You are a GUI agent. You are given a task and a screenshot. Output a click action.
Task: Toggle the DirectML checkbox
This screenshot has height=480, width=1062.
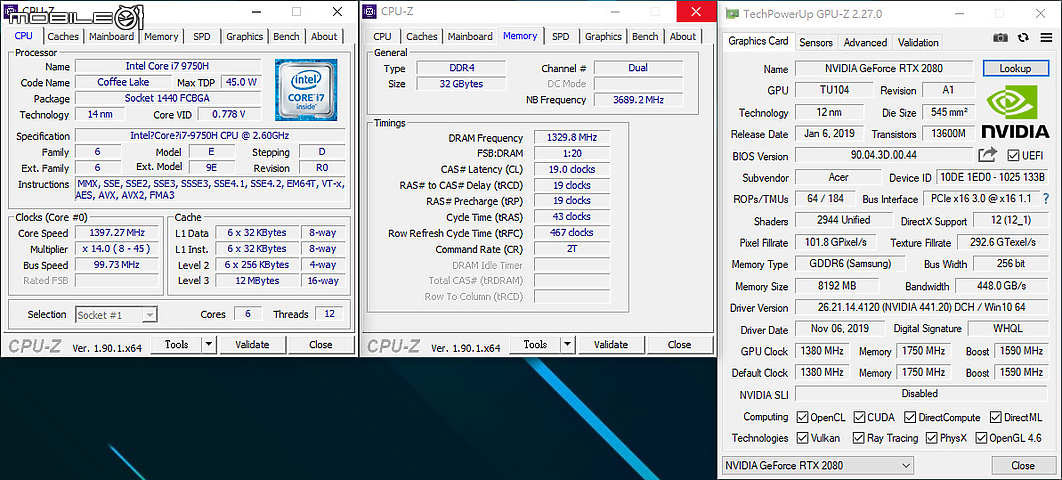pyautogui.click(x=995, y=417)
